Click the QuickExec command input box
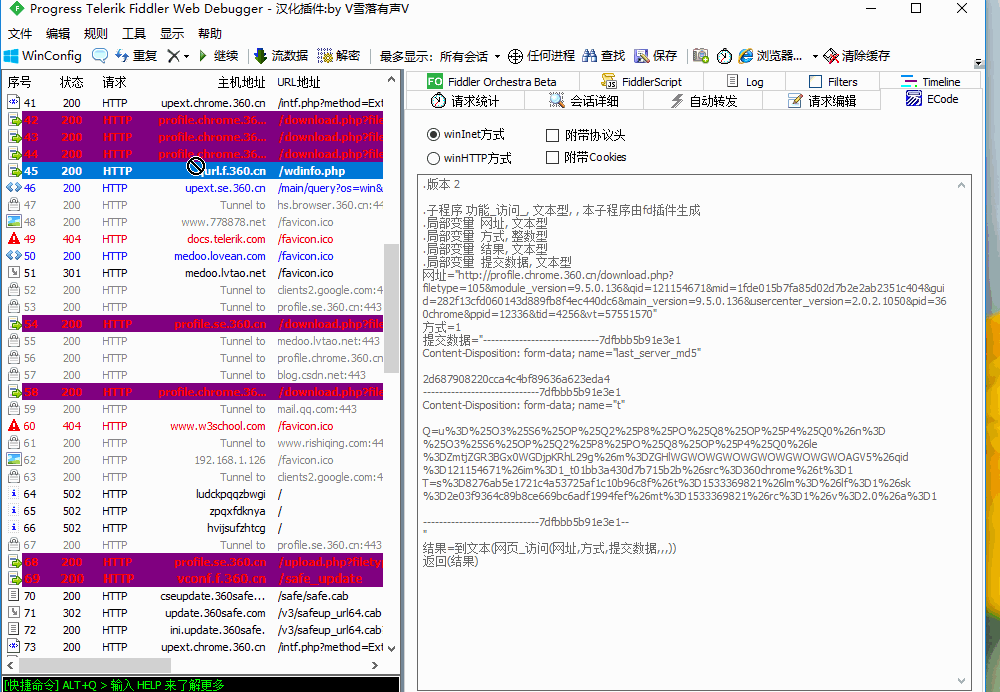The height and width of the screenshot is (692, 1000). (x=201, y=685)
